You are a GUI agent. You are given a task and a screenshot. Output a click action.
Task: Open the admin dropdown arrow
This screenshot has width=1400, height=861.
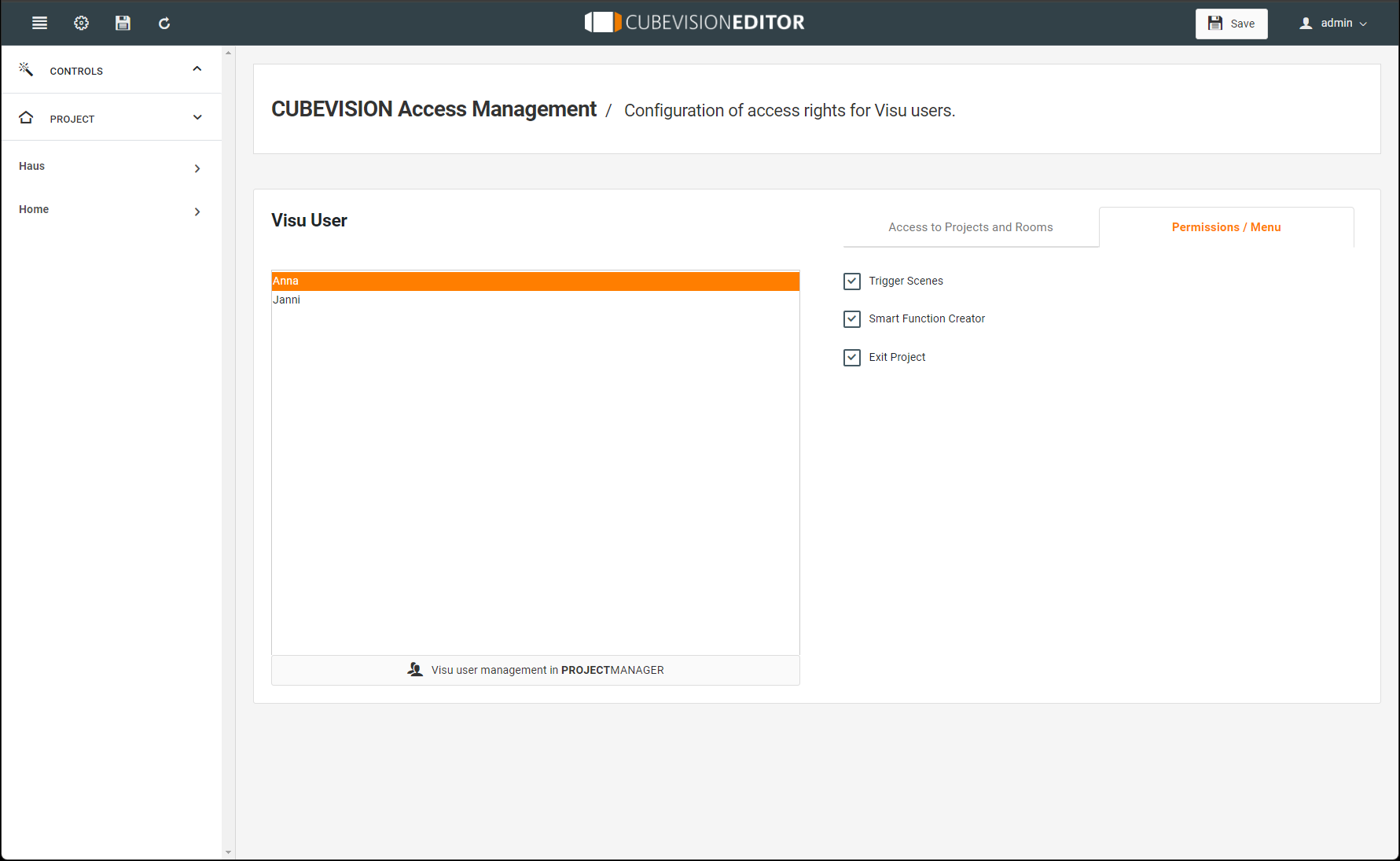[x=1363, y=24]
